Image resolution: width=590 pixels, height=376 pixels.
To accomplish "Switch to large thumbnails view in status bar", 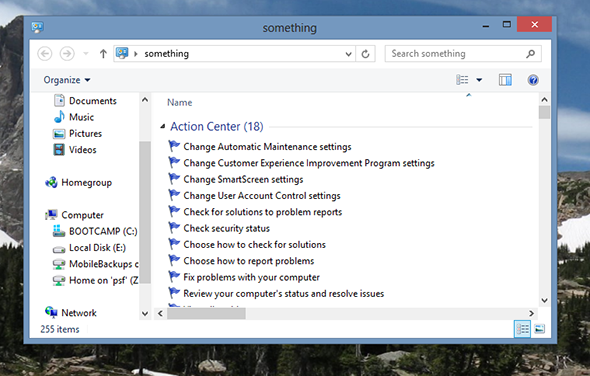I will pos(540,329).
